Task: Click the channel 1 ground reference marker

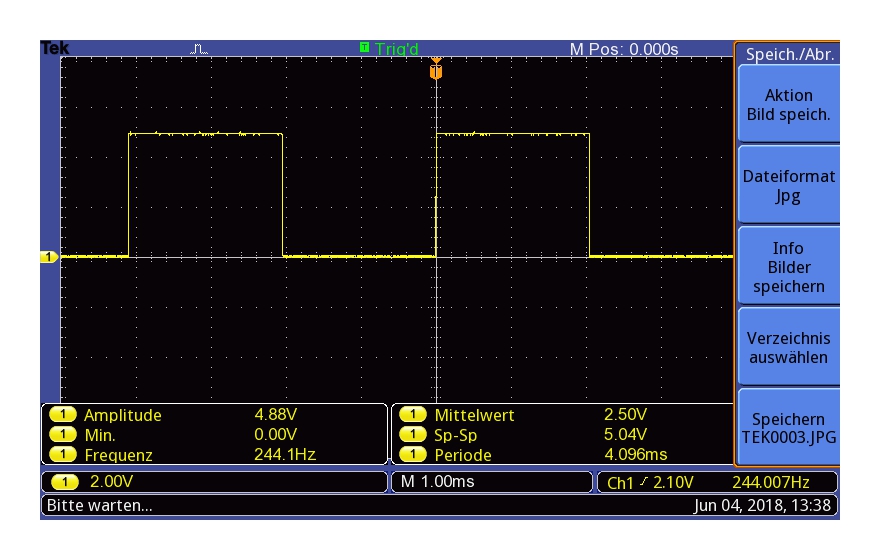Action: coord(49,258)
